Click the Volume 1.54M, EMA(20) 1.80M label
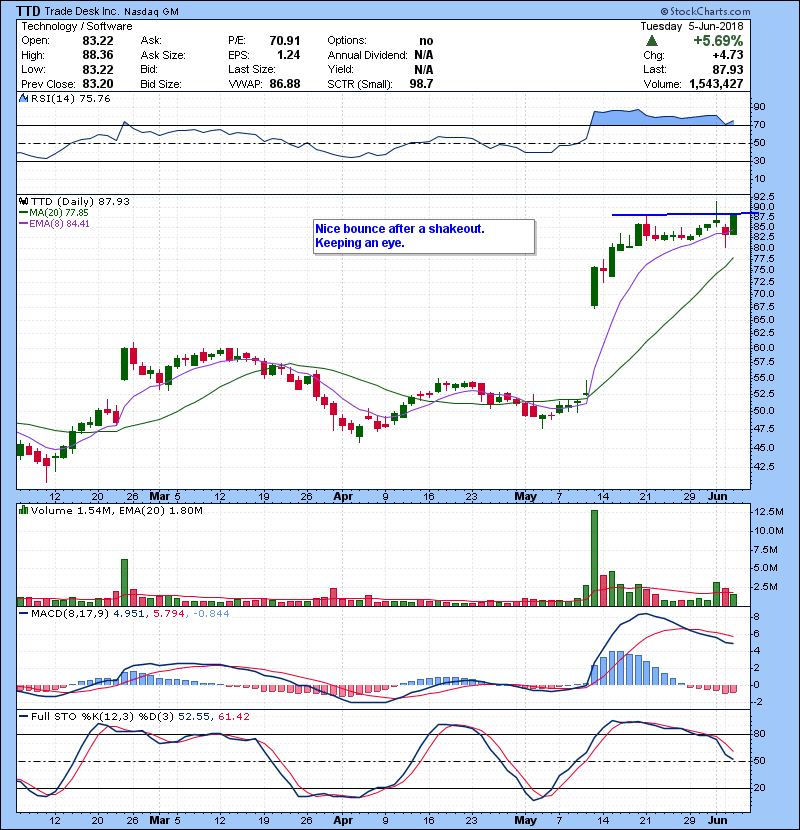Viewport: 800px width, 830px height. pyautogui.click(x=116, y=510)
